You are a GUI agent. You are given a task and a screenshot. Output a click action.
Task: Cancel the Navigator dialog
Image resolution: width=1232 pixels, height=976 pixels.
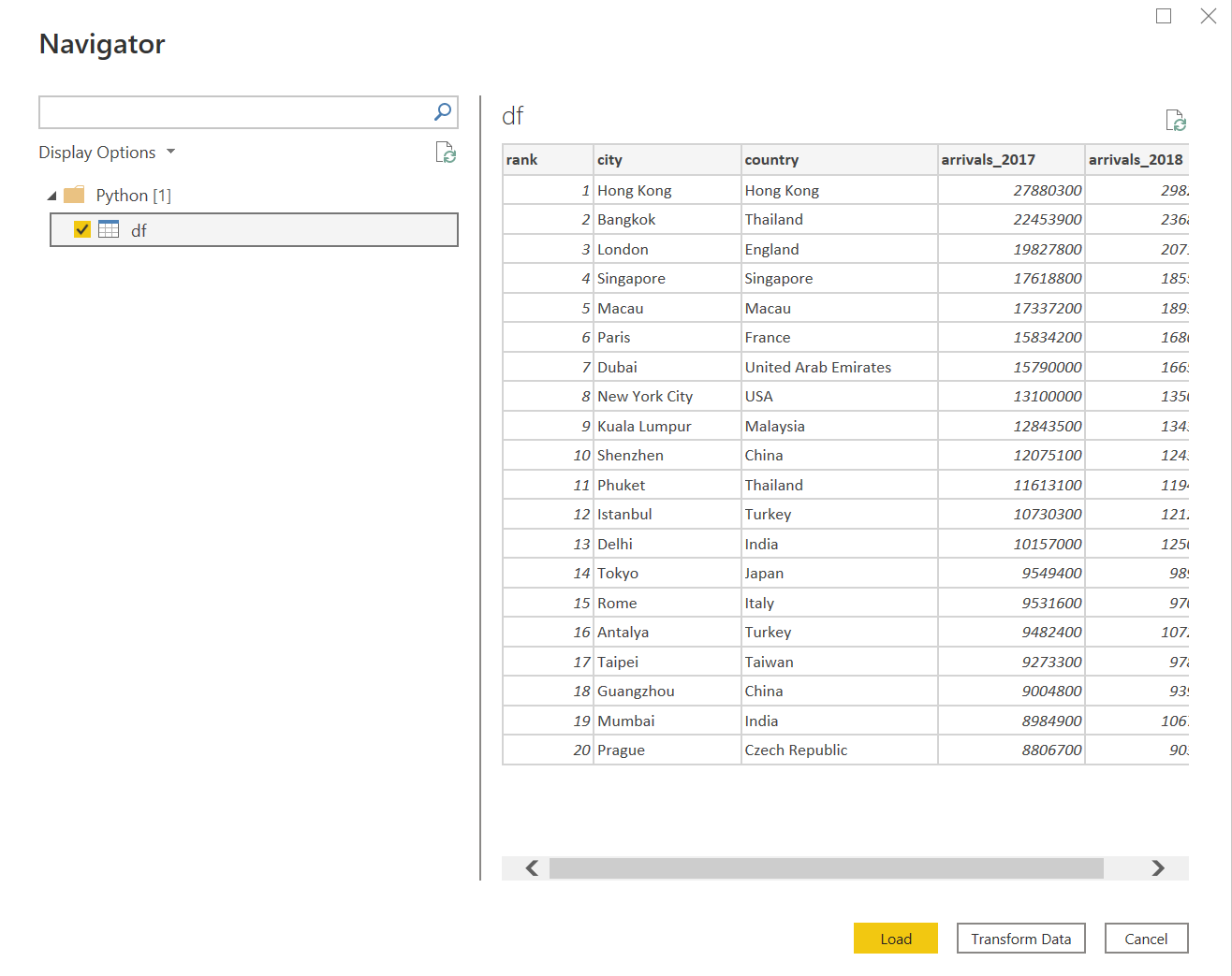click(1147, 939)
